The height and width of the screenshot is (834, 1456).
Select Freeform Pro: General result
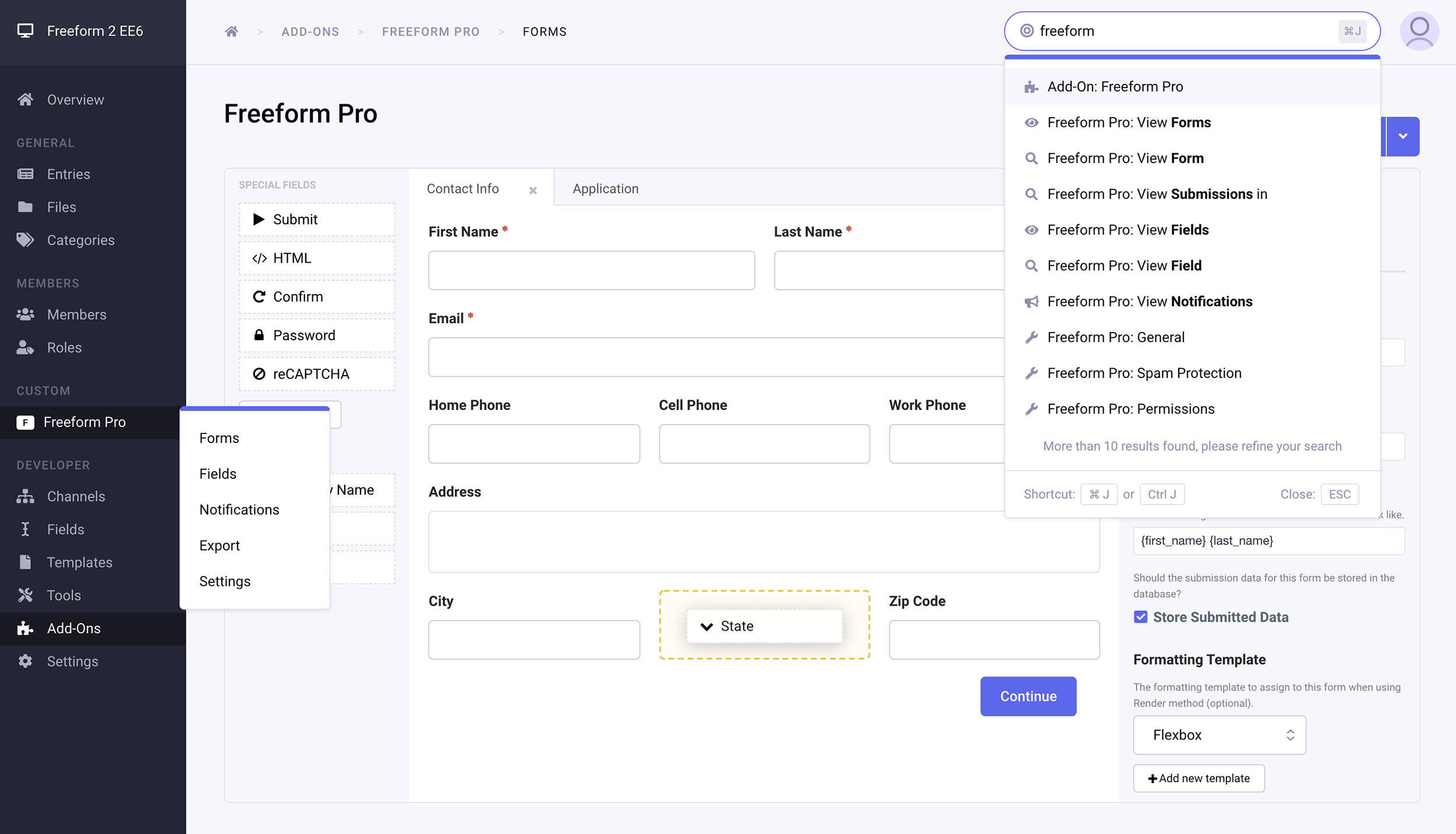1192,337
